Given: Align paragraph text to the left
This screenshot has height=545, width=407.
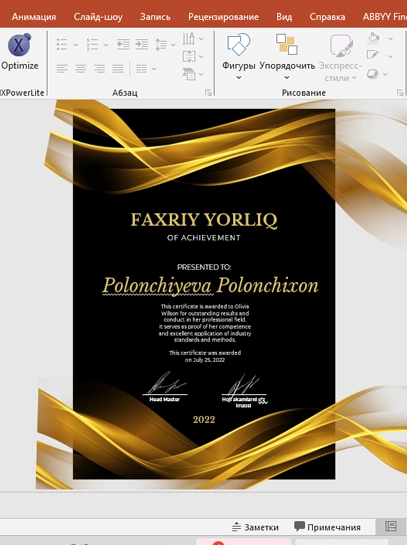Looking at the screenshot, I should 62,69.
